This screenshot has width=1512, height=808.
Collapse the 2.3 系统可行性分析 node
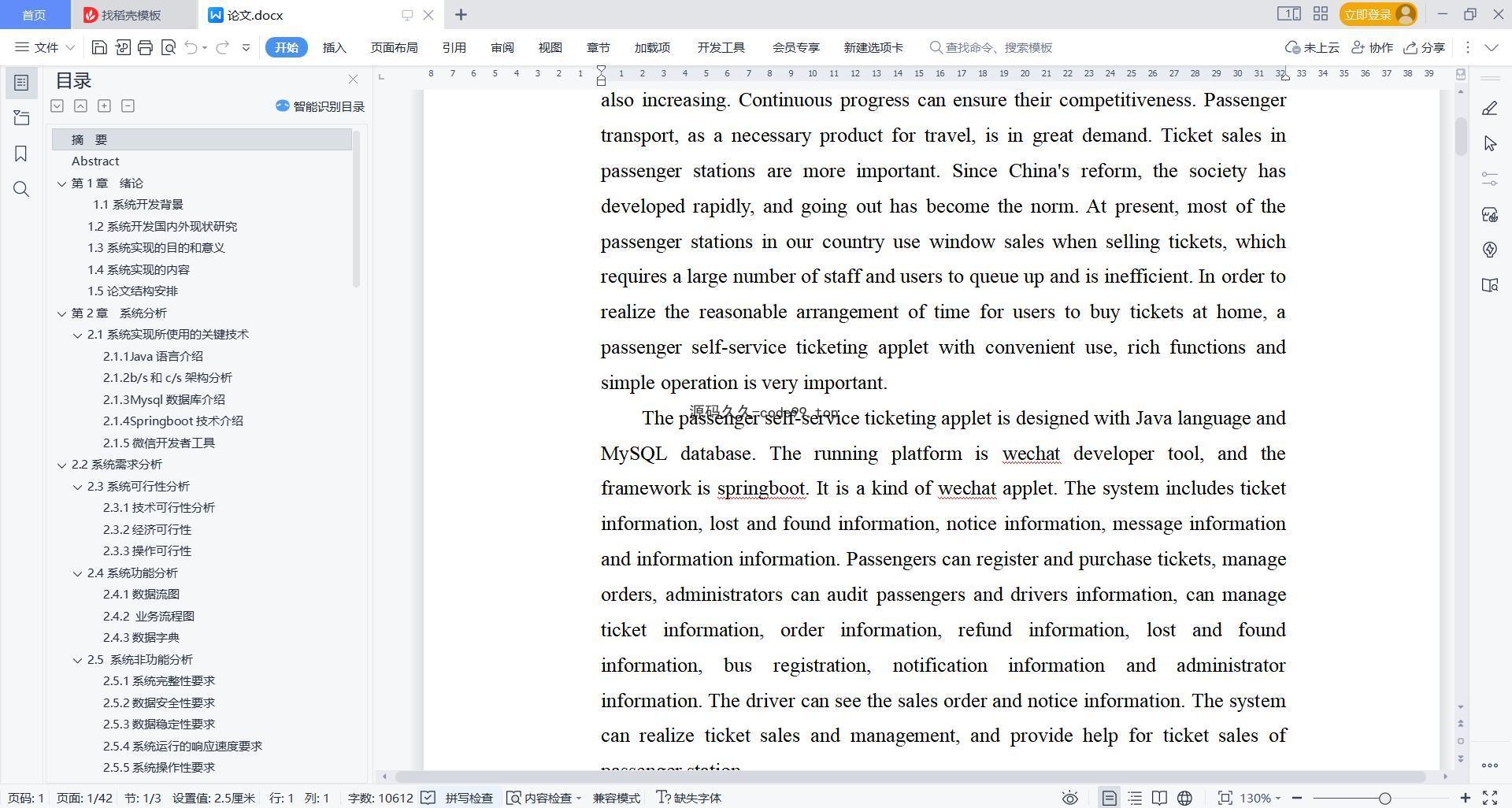point(78,487)
